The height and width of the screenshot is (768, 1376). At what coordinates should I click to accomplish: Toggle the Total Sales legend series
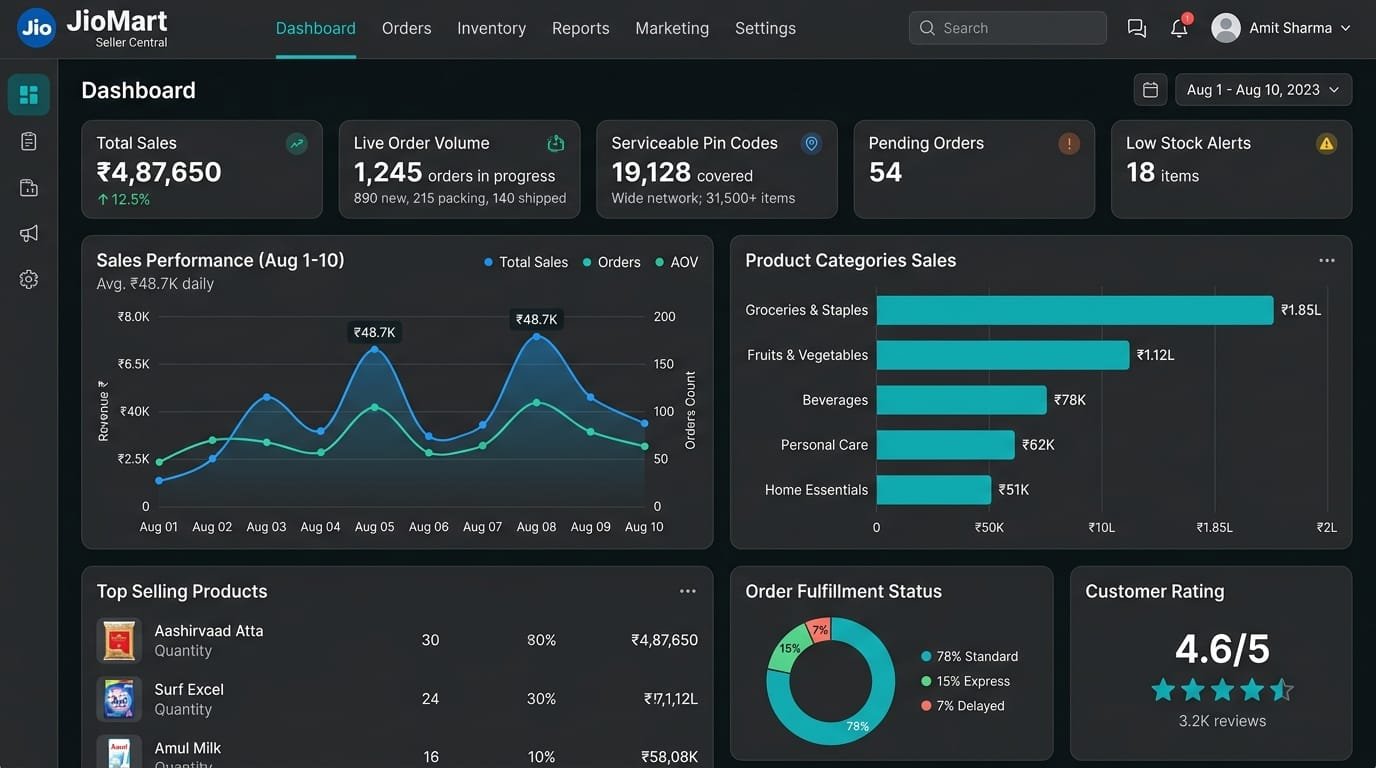526,262
